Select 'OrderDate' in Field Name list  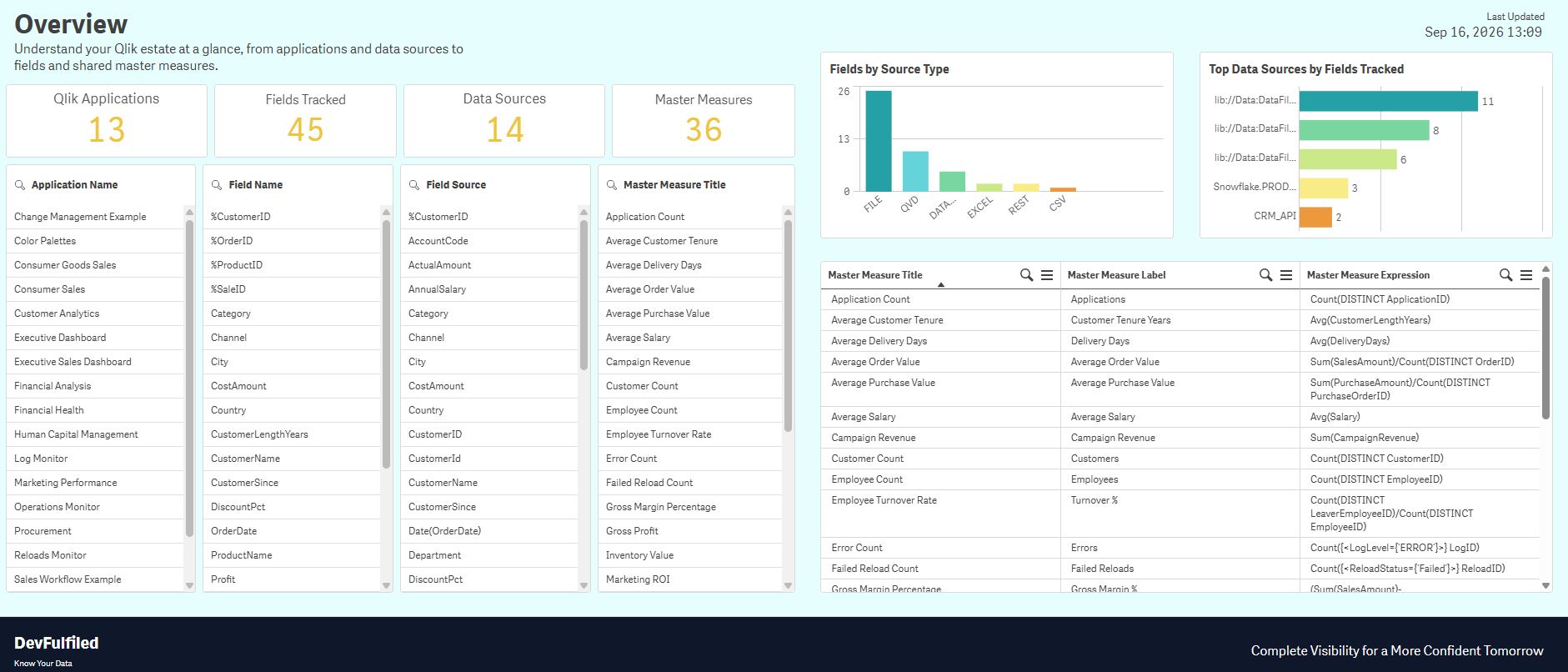coord(292,531)
